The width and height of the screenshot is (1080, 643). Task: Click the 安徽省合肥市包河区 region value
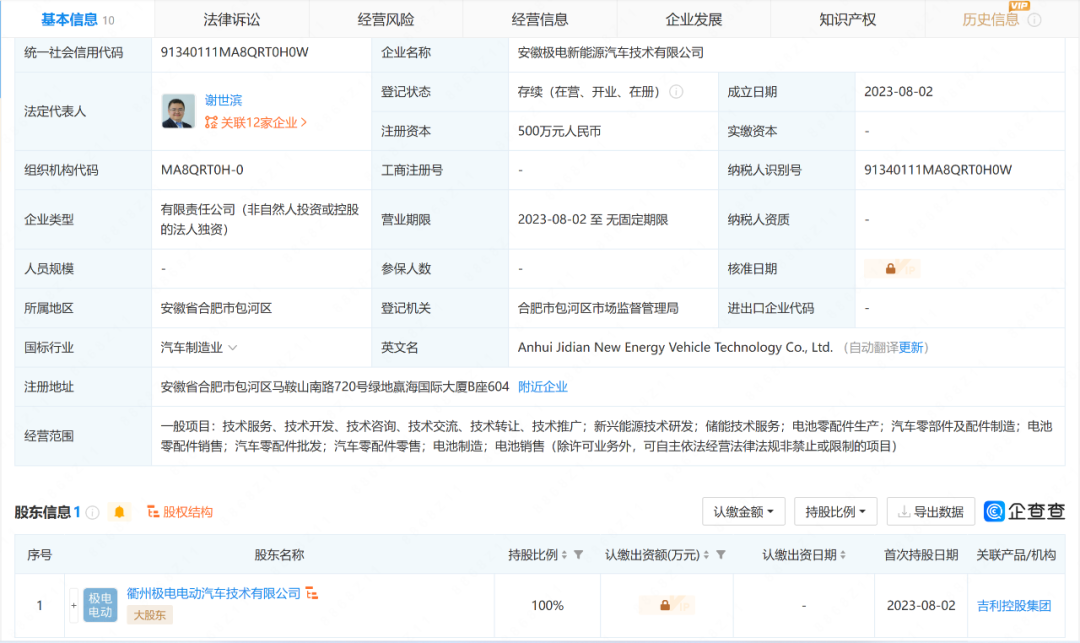216,308
